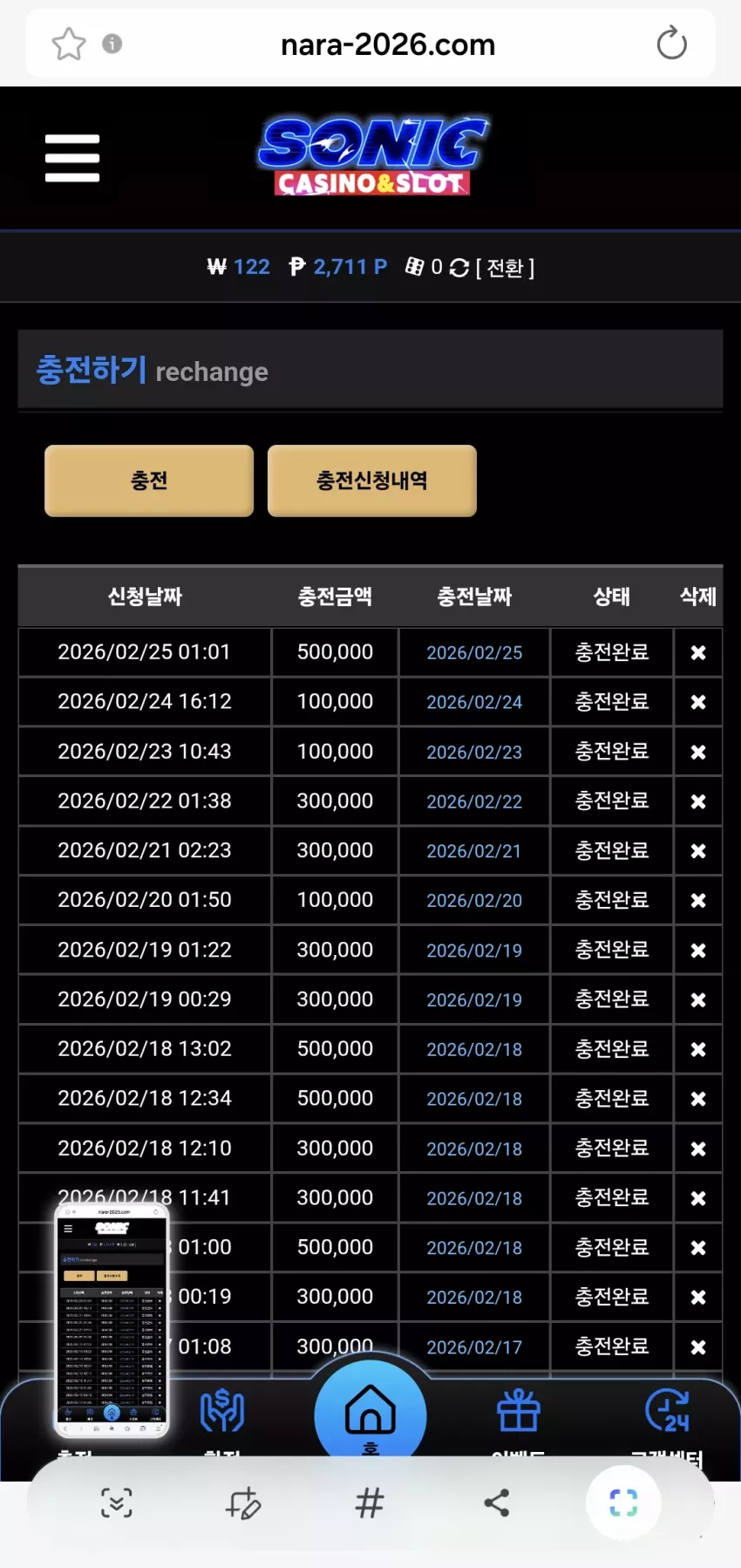Edit the screenshot with crop-pencil tool
Image resolution: width=741 pixels, height=1568 pixels.
click(243, 1503)
